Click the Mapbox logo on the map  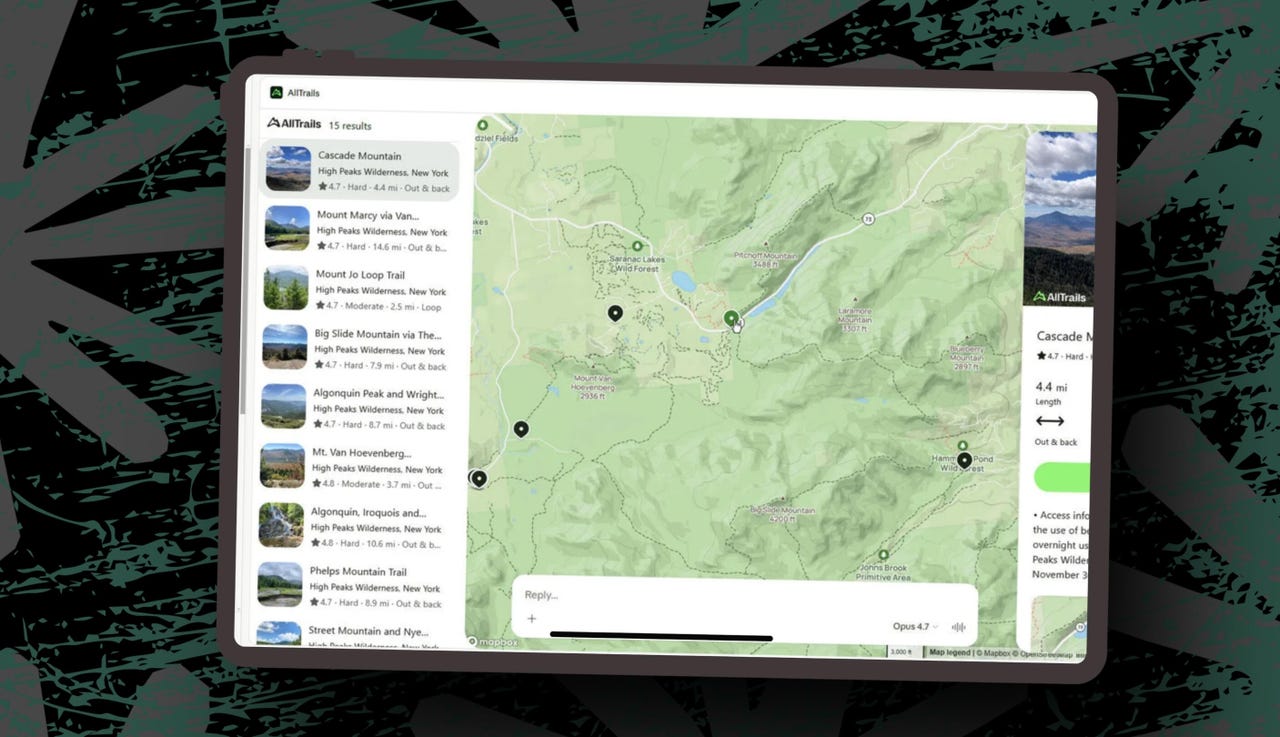(493, 642)
